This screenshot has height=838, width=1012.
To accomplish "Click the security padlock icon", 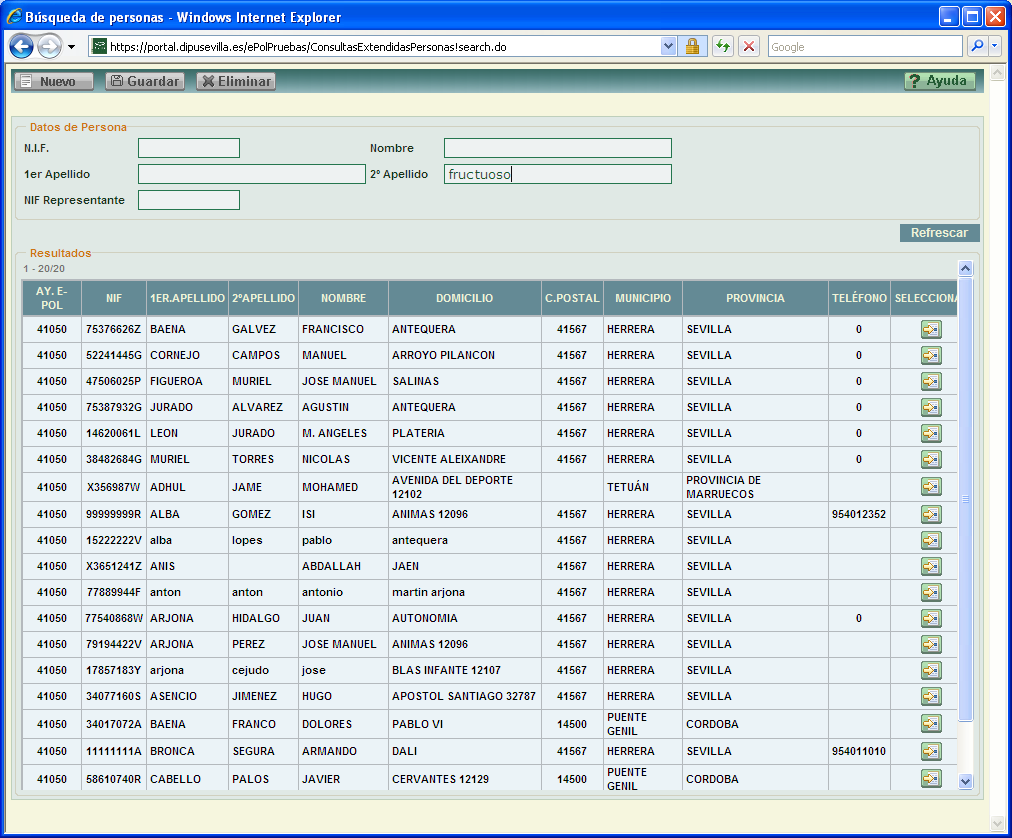I will tap(692, 47).
